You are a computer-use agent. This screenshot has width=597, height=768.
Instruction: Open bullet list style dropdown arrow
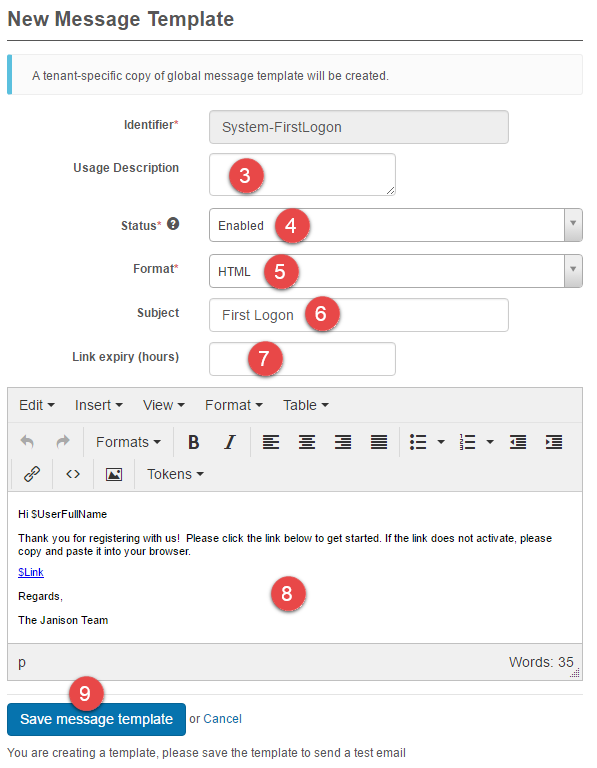click(441, 442)
